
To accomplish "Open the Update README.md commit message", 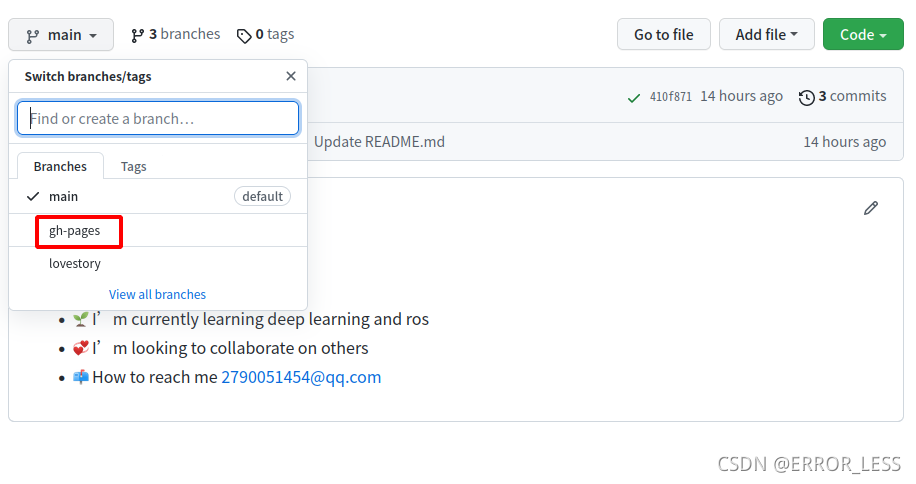I will coord(379,142).
